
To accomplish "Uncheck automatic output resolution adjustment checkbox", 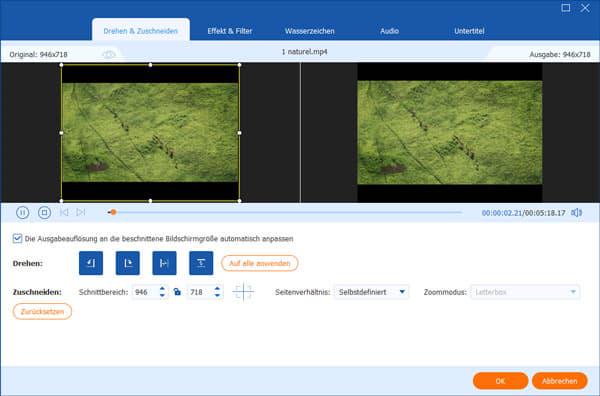I will [17, 239].
